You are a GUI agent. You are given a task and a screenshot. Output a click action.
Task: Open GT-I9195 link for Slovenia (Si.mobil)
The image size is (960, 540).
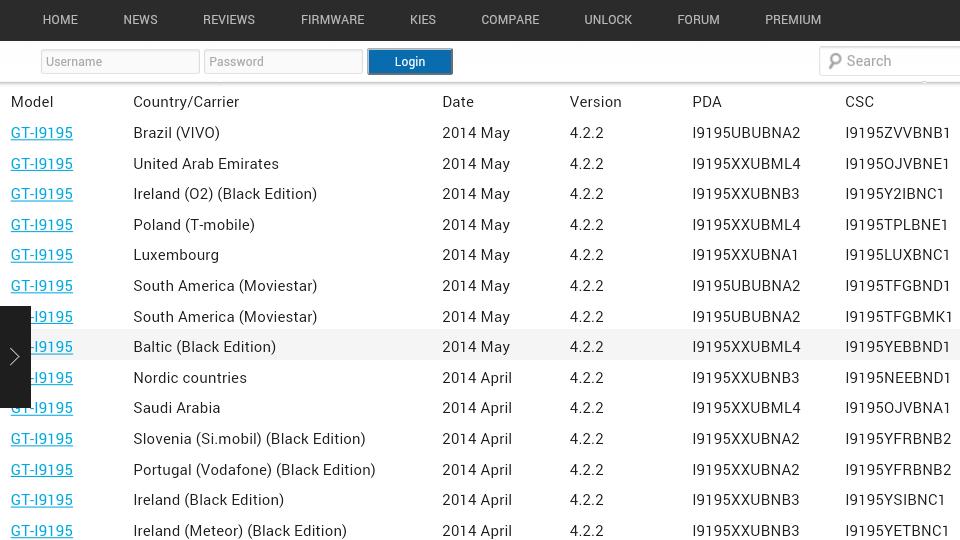point(42,439)
